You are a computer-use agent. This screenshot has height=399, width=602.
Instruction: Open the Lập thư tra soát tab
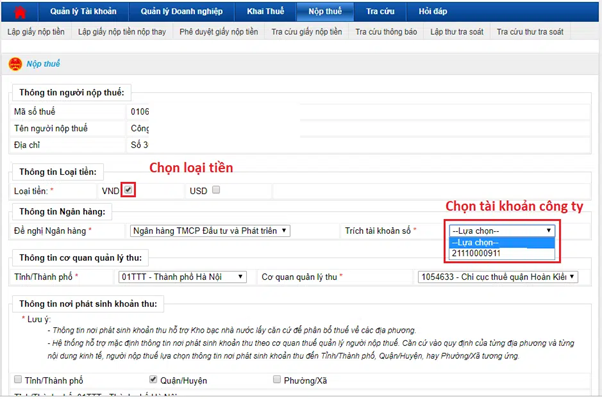(x=456, y=32)
